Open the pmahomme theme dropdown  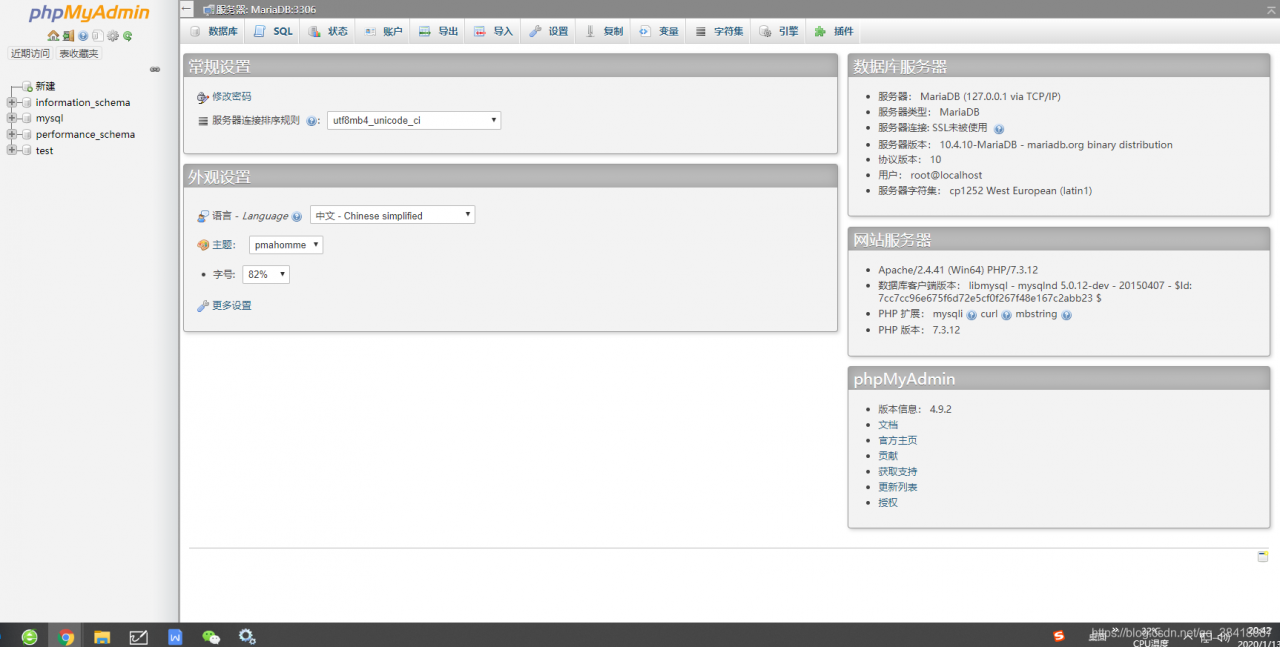pos(286,245)
